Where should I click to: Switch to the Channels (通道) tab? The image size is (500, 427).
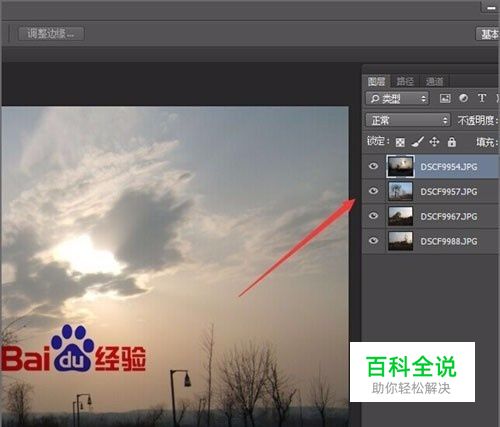click(434, 81)
